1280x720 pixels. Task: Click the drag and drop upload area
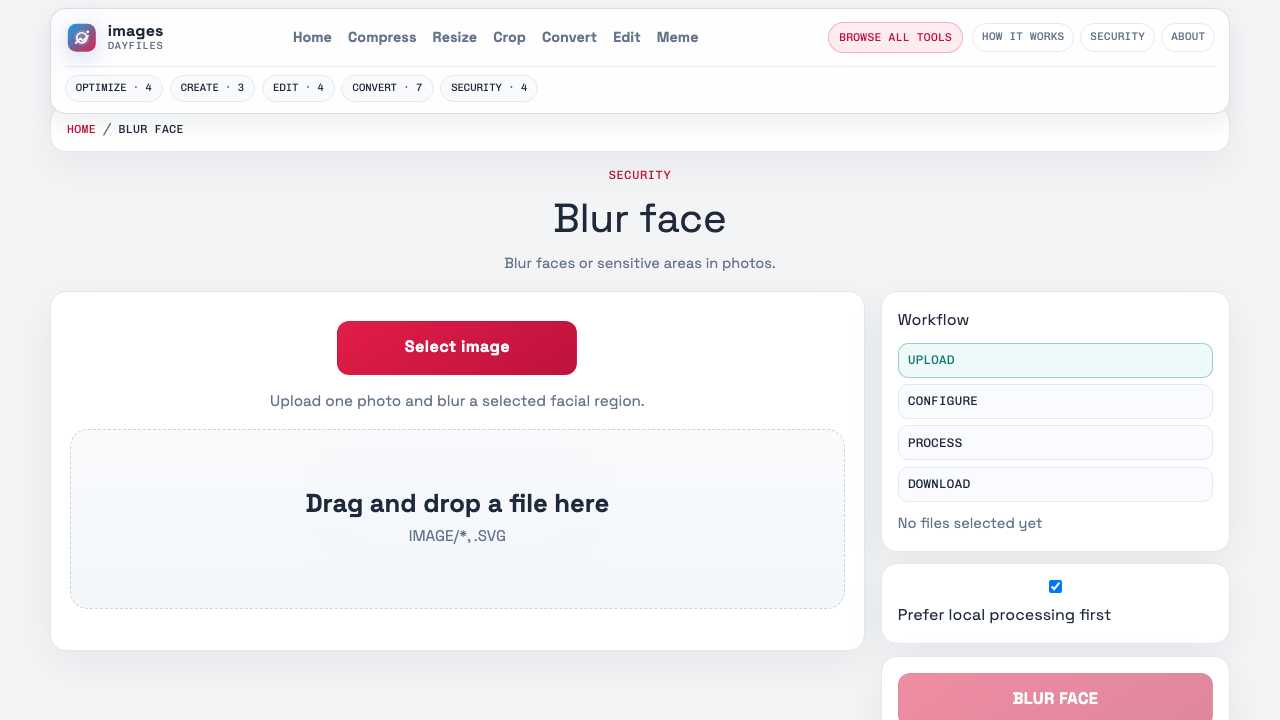pyautogui.click(x=456, y=518)
